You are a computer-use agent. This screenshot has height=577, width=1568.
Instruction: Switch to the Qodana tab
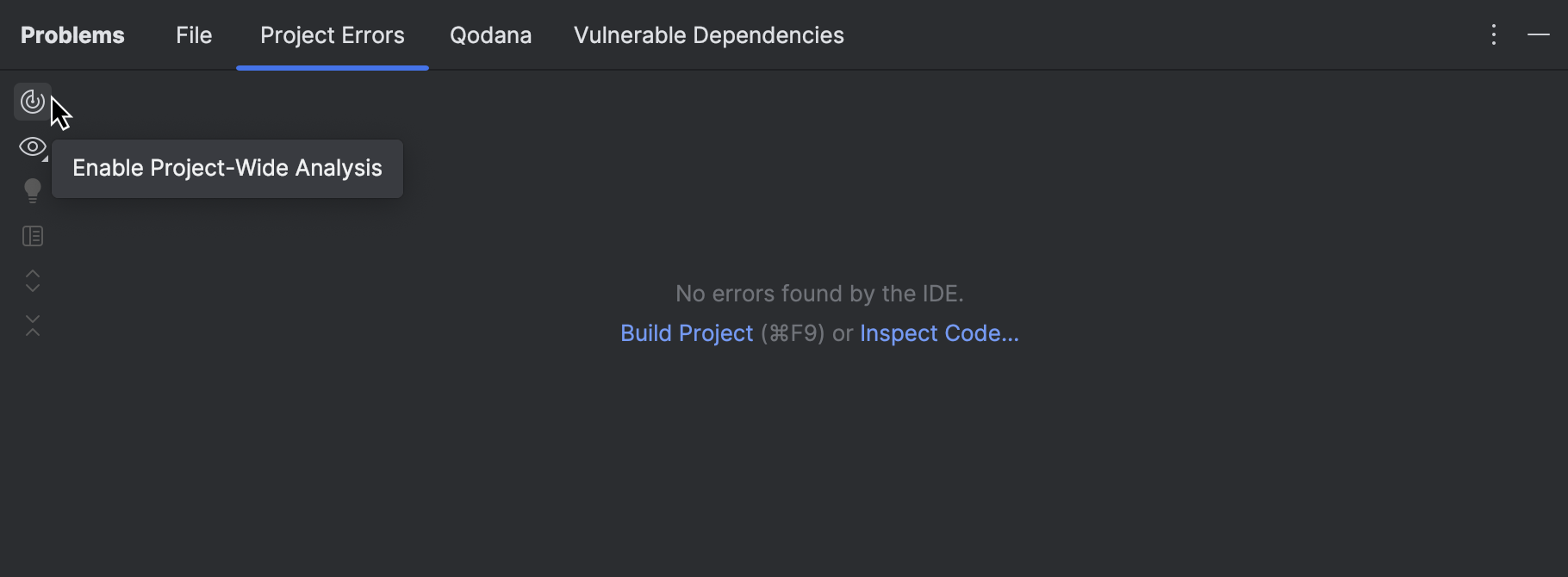490,34
